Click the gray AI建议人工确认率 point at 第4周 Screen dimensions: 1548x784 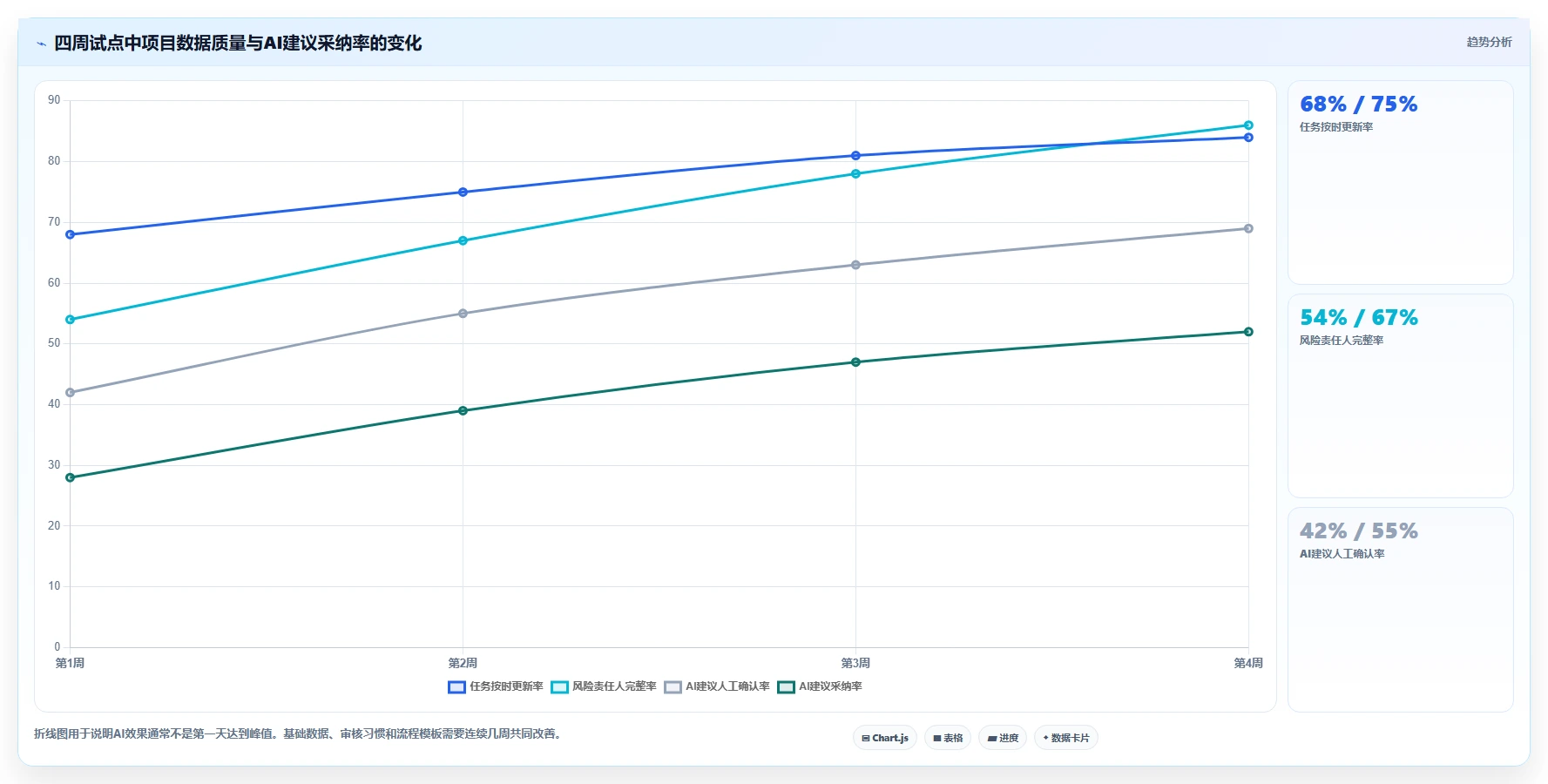(x=1248, y=228)
